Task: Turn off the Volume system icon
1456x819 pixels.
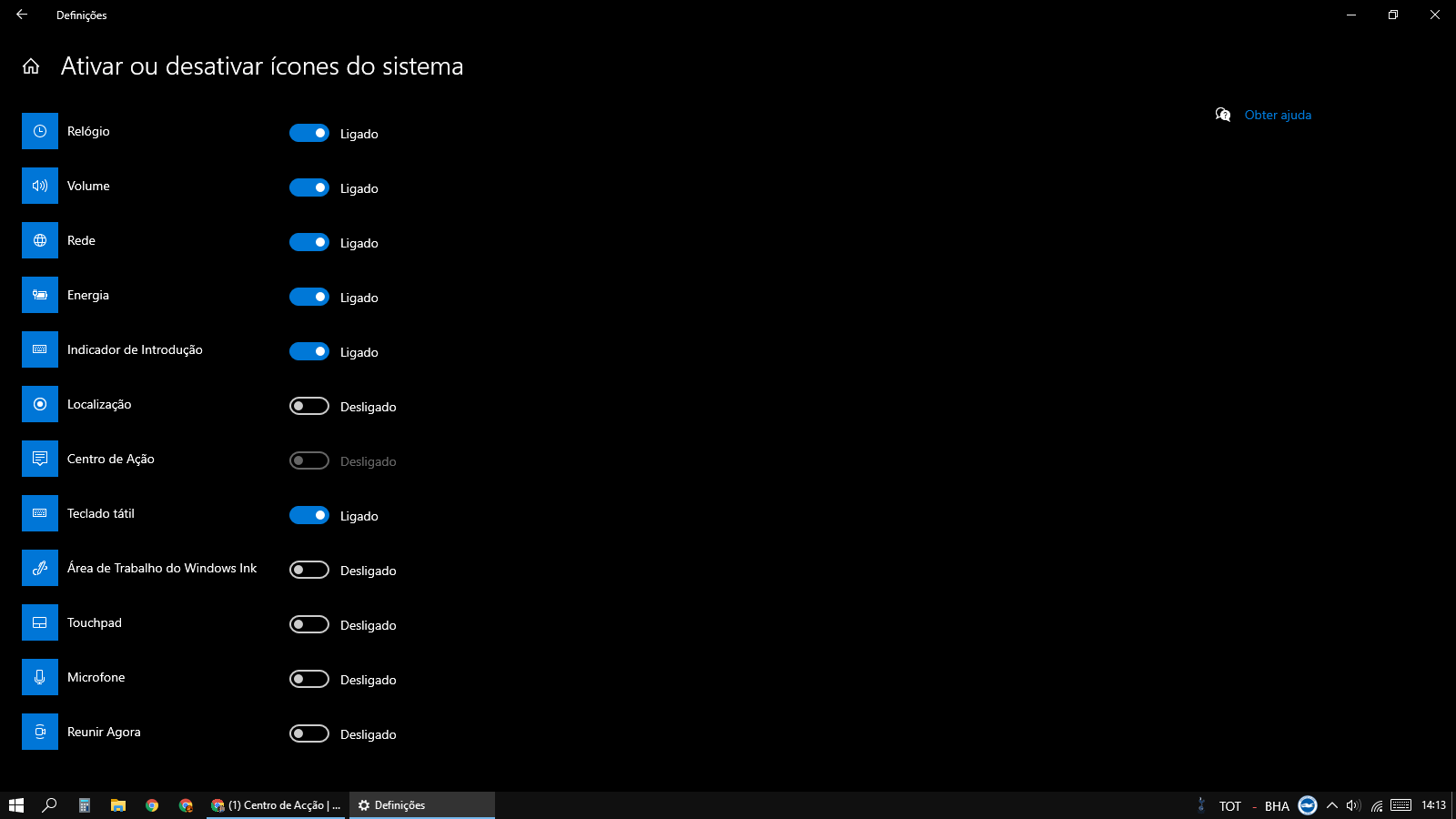Action: pos(309,187)
